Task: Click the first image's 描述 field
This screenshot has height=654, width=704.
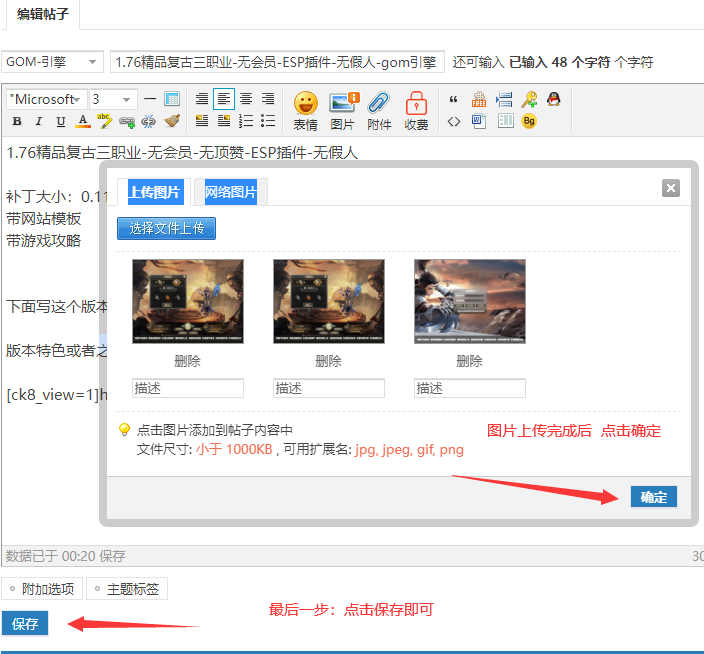Action: click(188, 388)
